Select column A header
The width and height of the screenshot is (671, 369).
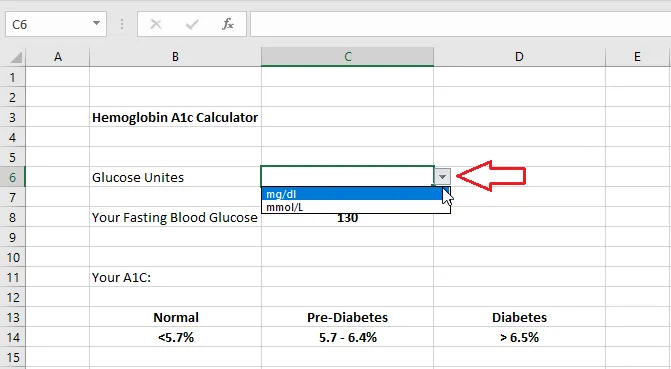[x=58, y=57]
